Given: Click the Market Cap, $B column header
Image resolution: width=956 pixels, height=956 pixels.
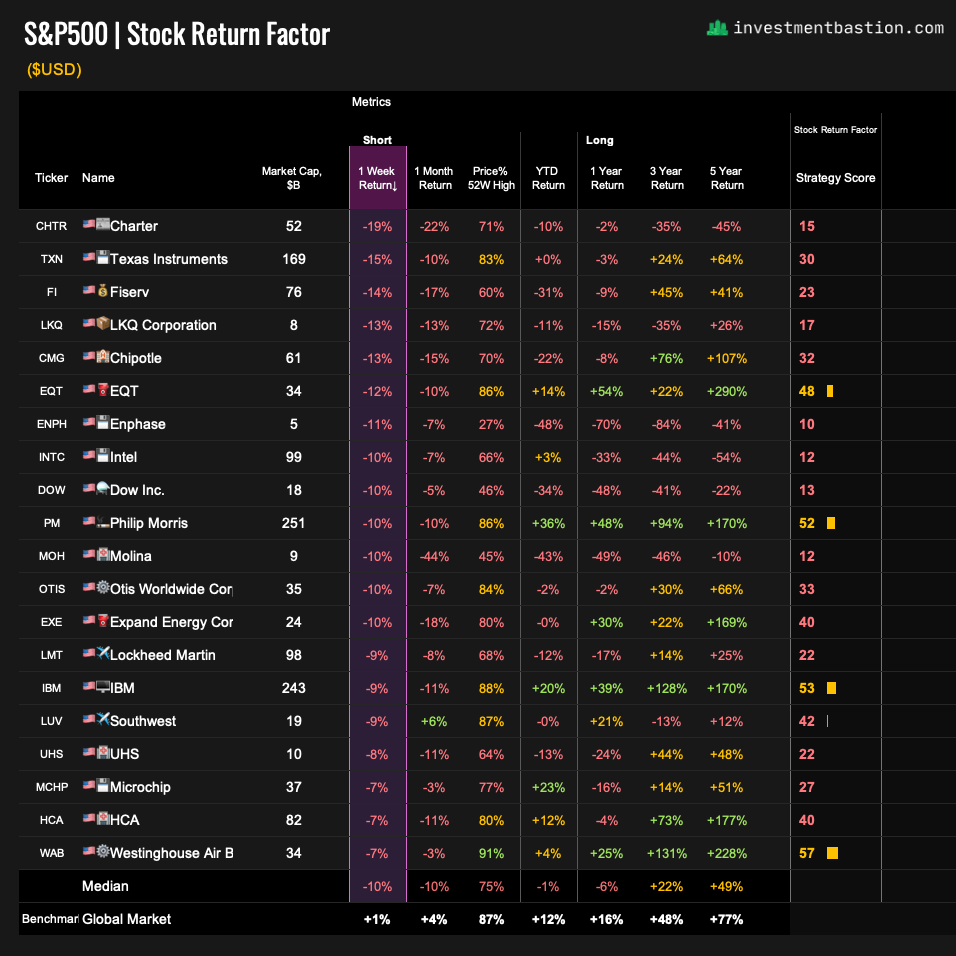Looking at the screenshot, I should (292, 178).
